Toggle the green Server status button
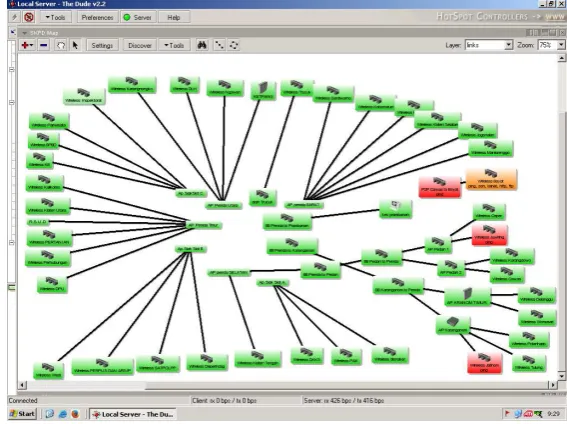This screenshot has width=567, height=424. click(x=138, y=17)
